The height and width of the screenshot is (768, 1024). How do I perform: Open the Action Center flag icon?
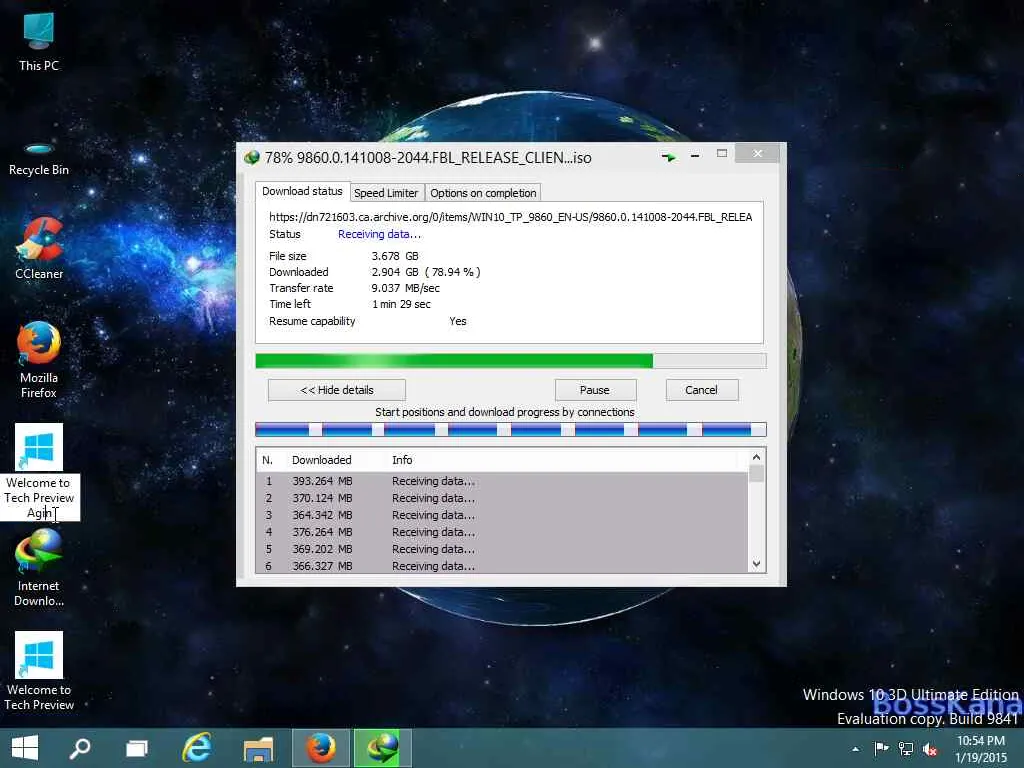[882, 748]
